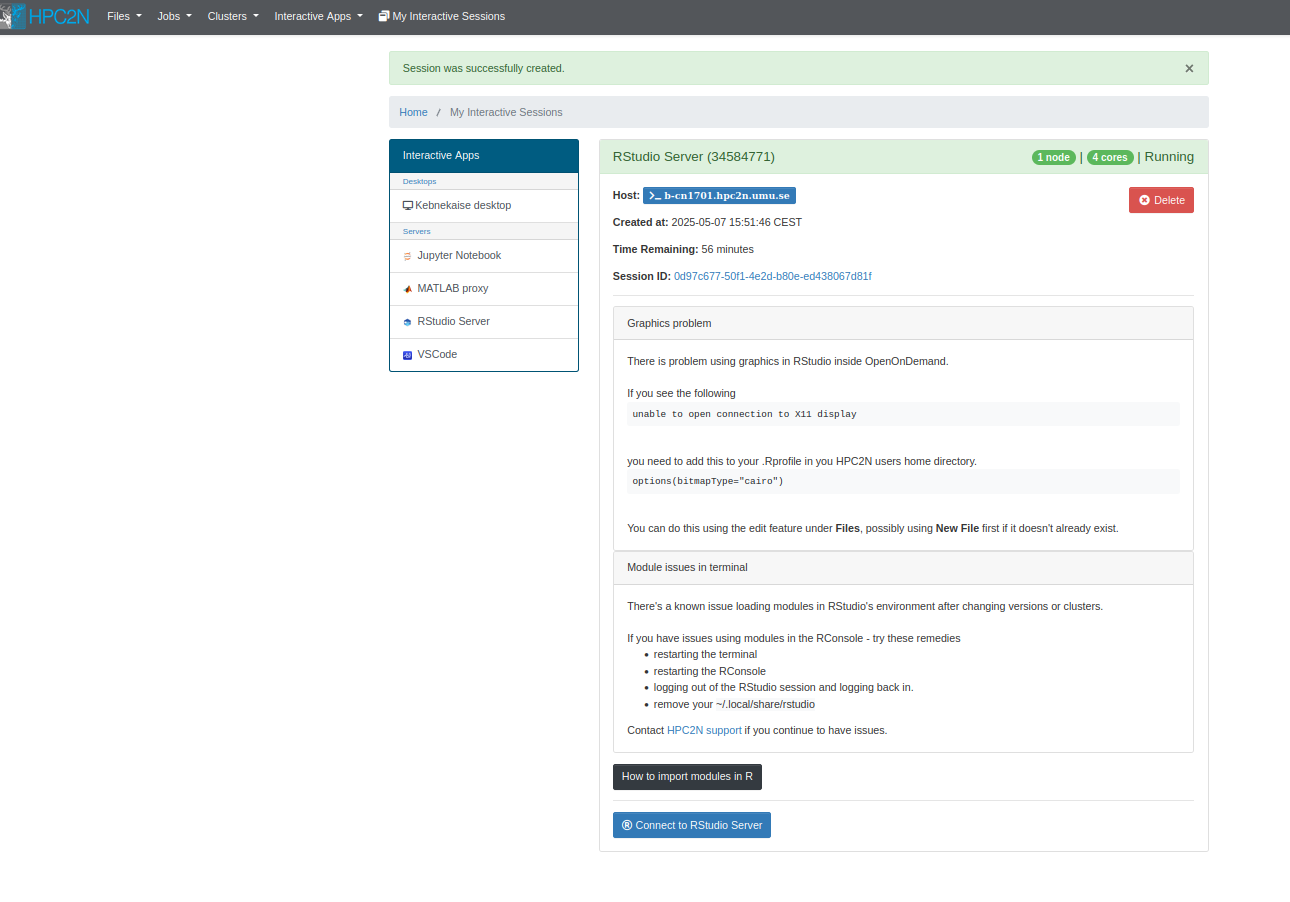Image resolution: width=1290 pixels, height=902 pixels.
Task: Open RStudio Server in sidebar
Action: 484,322
